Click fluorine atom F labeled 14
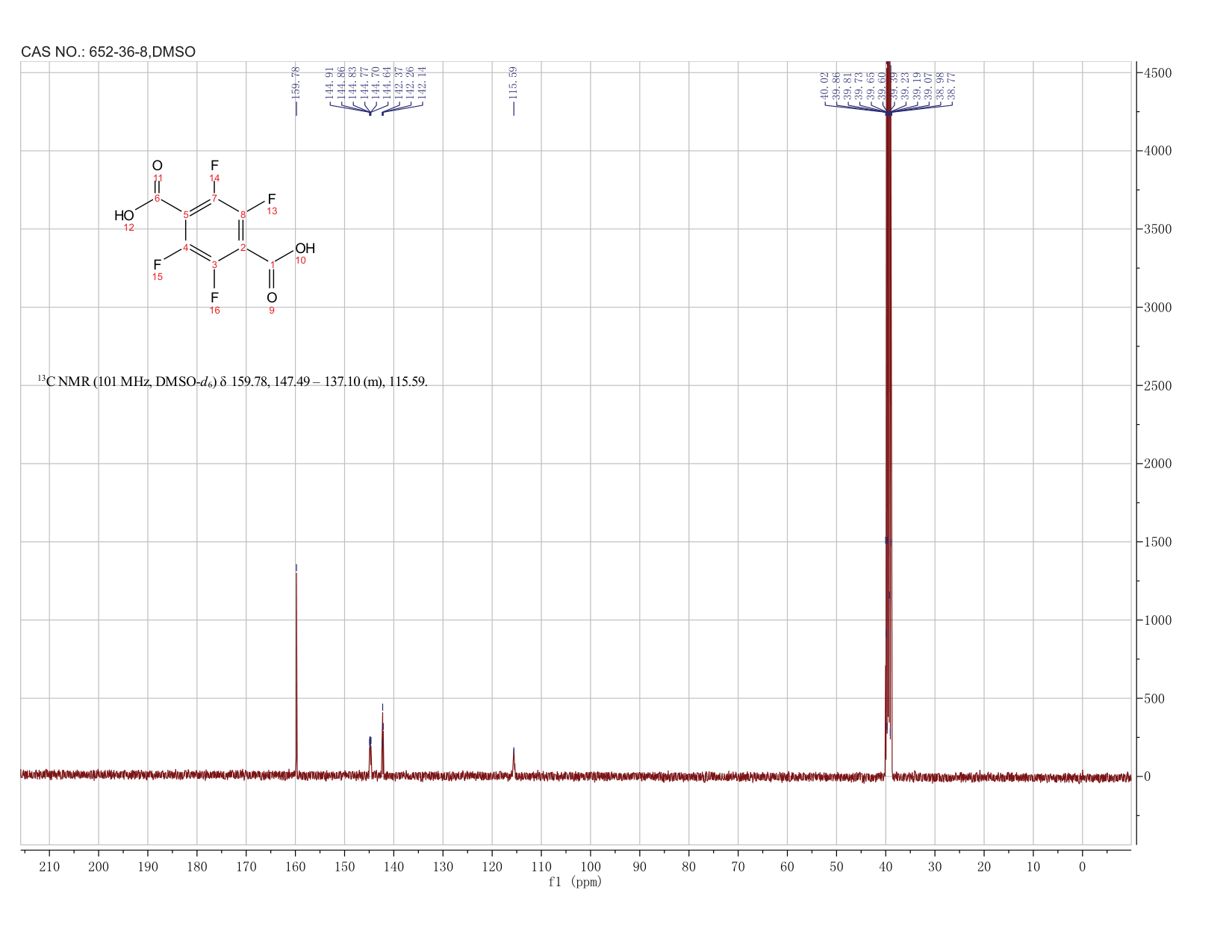 214,166
